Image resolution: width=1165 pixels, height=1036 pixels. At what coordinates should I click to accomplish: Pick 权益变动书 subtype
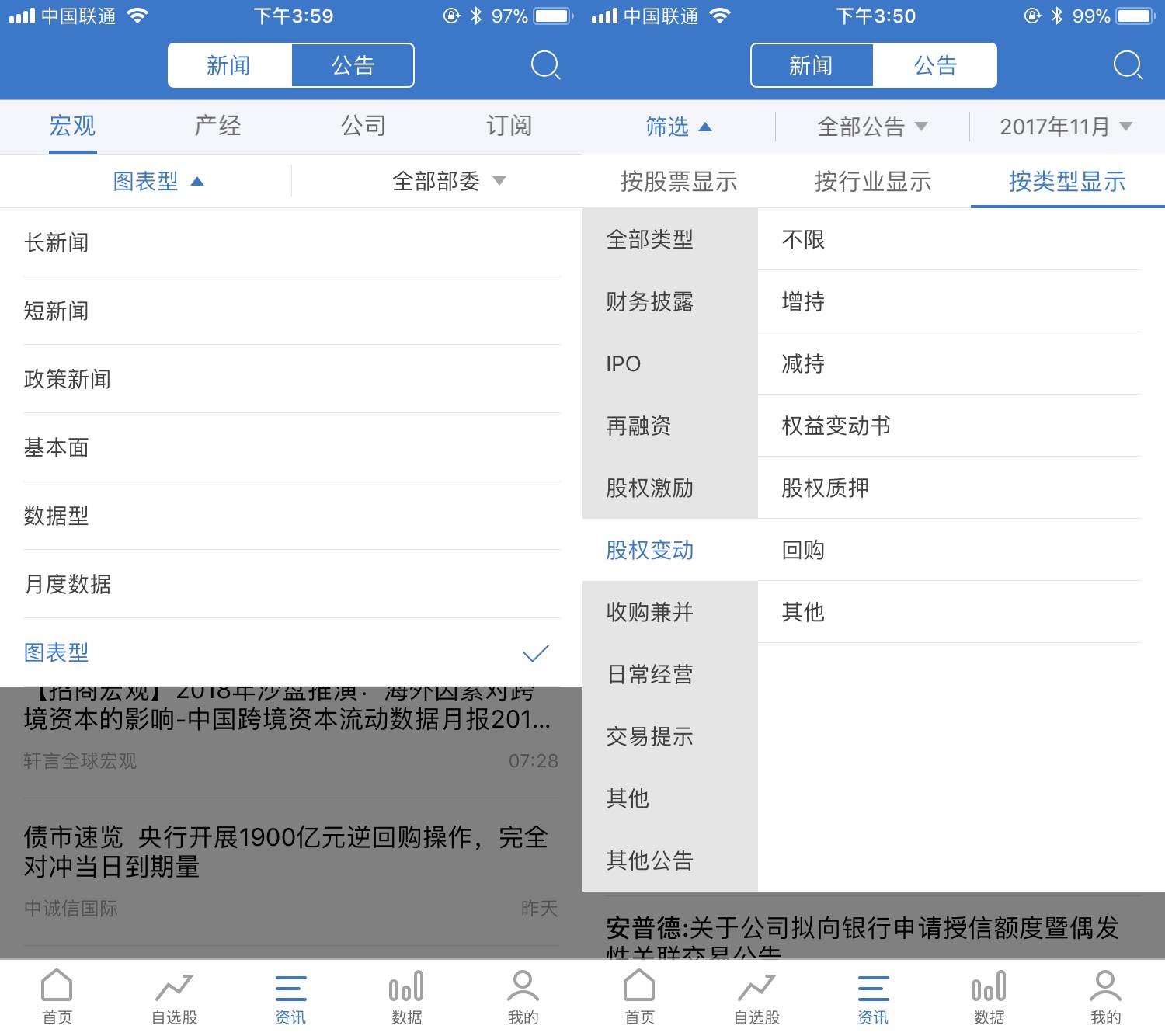pos(961,426)
